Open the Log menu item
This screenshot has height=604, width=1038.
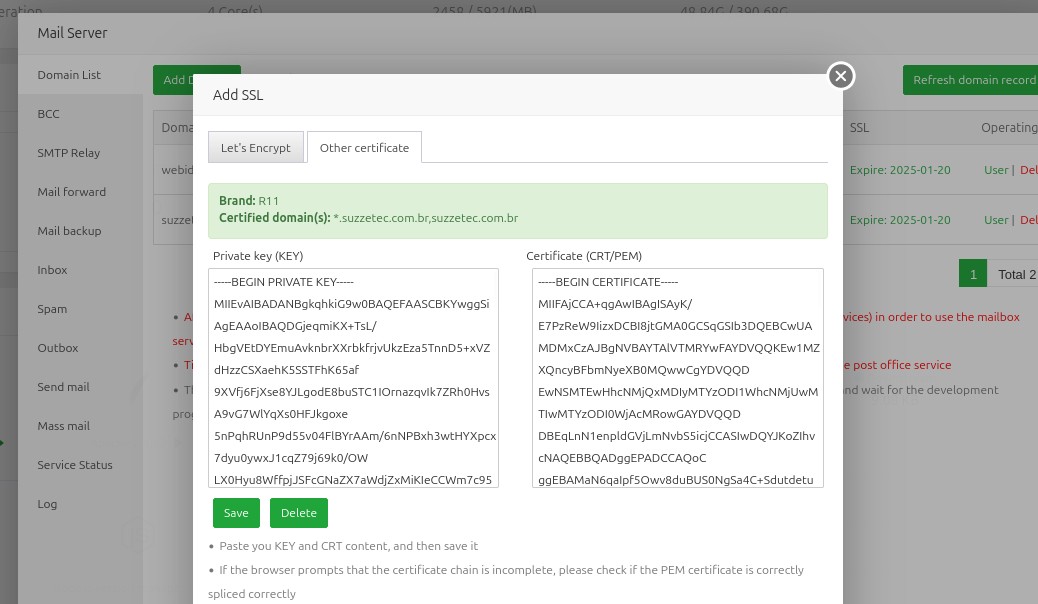[47, 504]
